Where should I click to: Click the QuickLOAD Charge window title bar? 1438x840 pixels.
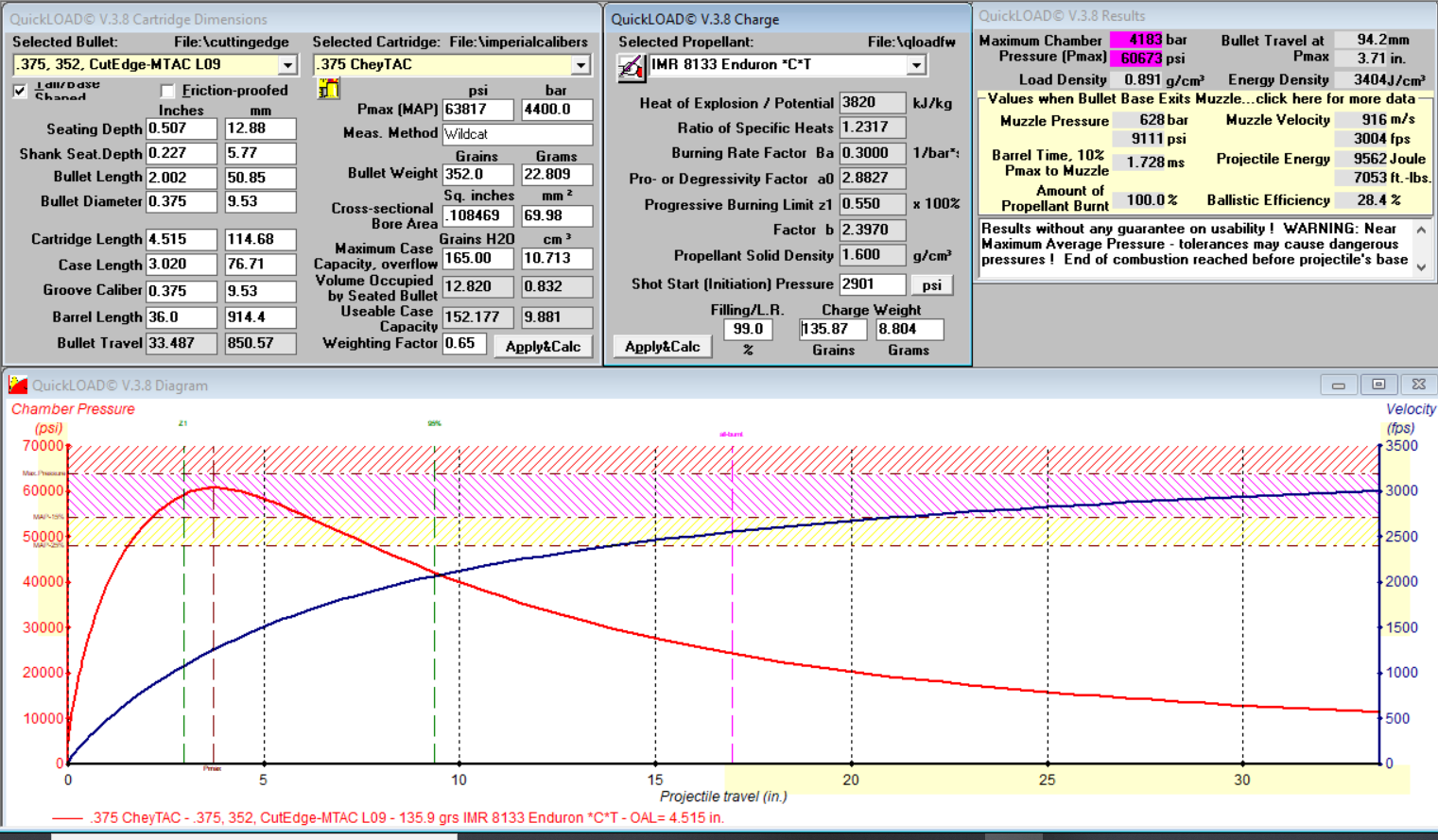pos(788,19)
